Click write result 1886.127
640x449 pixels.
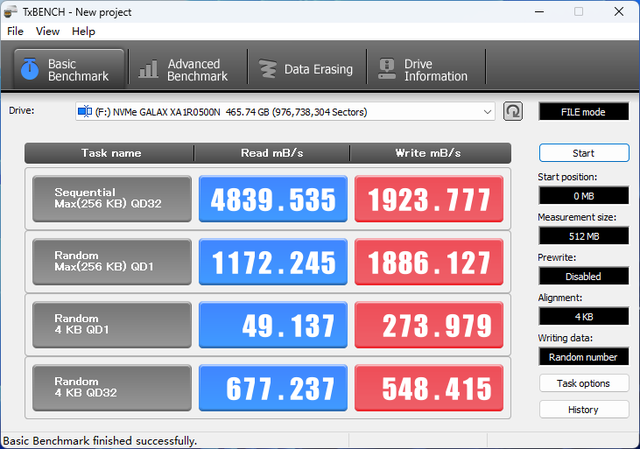pyautogui.click(x=429, y=262)
